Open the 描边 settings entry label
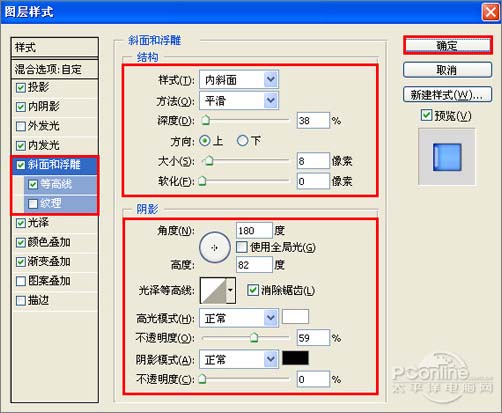Viewport: 502px width, 413px height. point(38,300)
